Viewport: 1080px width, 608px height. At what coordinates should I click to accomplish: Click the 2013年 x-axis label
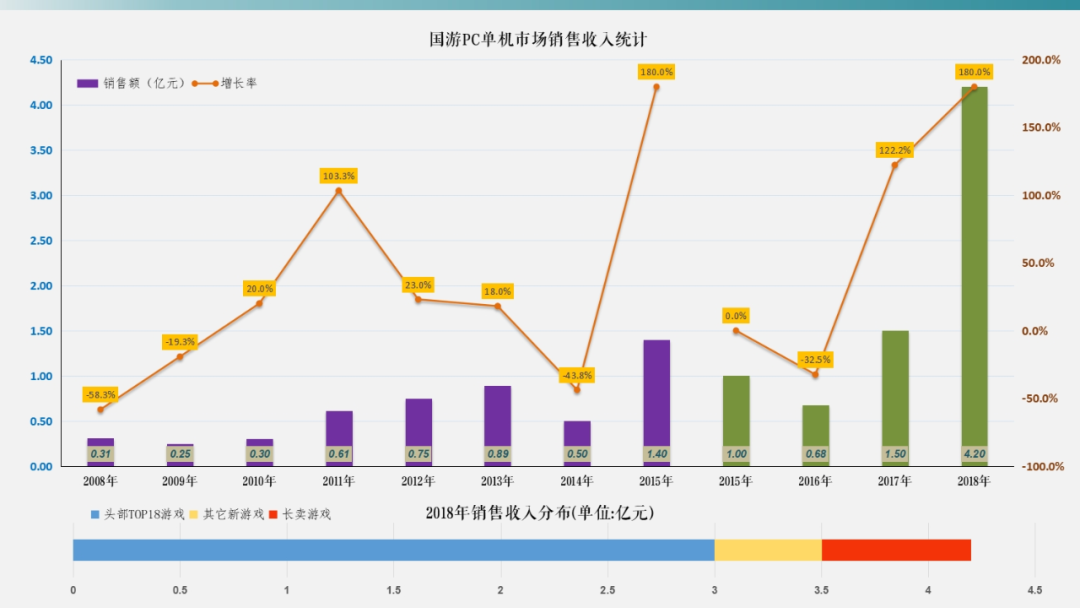[497, 481]
